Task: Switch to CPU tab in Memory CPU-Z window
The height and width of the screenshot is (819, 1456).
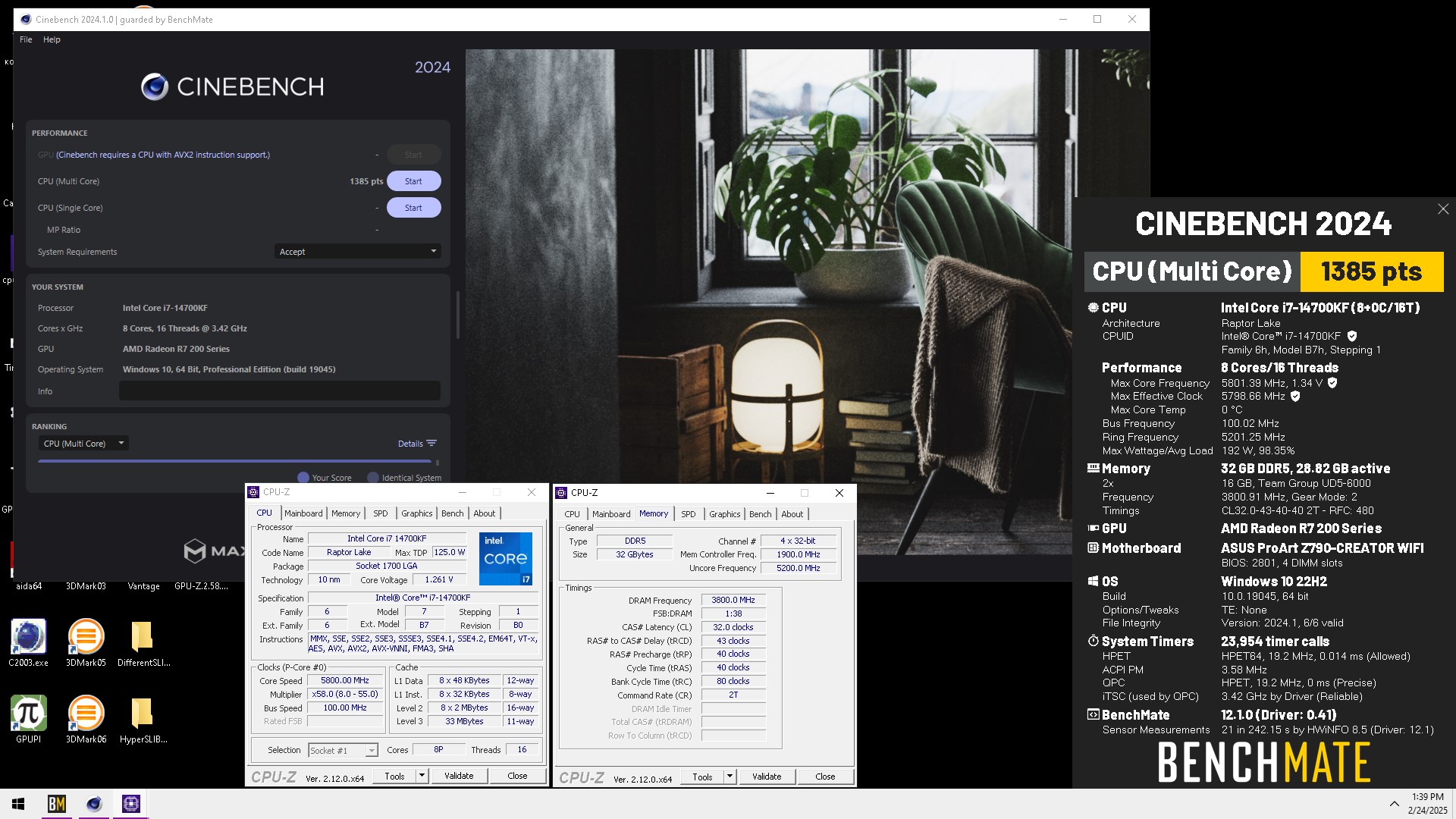Action: tap(573, 514)
